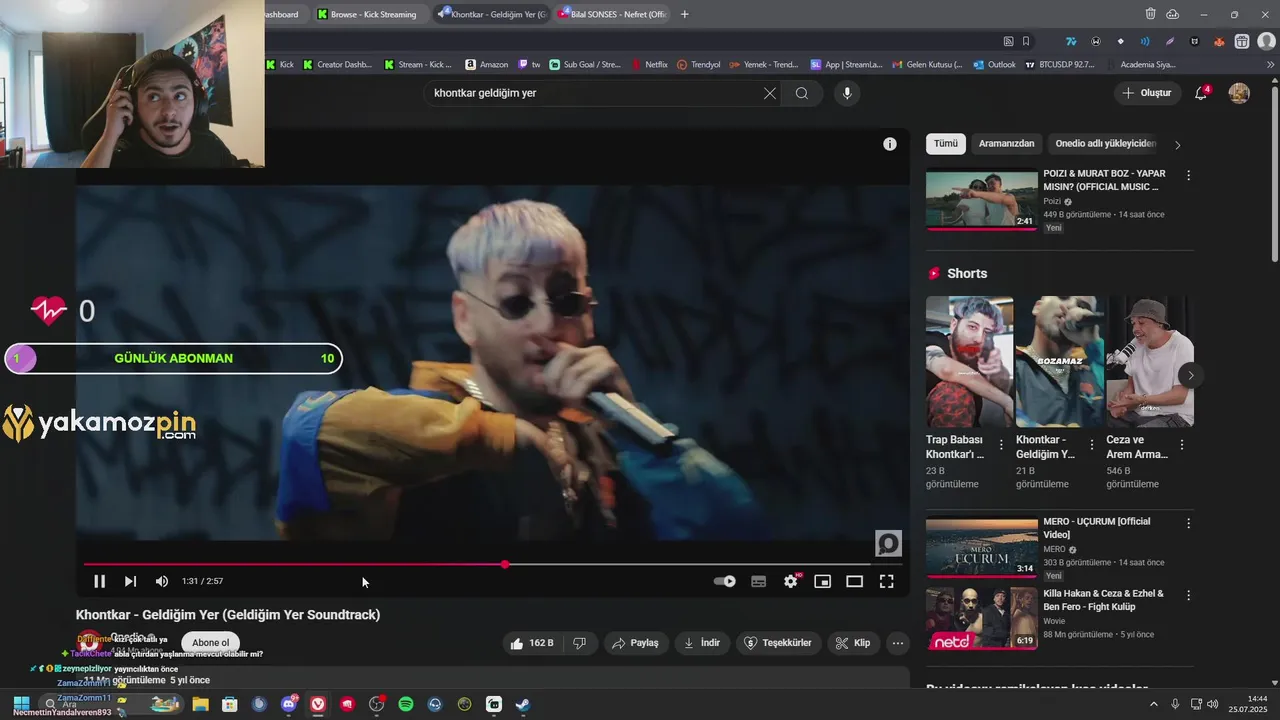Viewport: 1280px width, 720px height.
Task: Click the Teşekkürler thanks button
Action: 779,643
